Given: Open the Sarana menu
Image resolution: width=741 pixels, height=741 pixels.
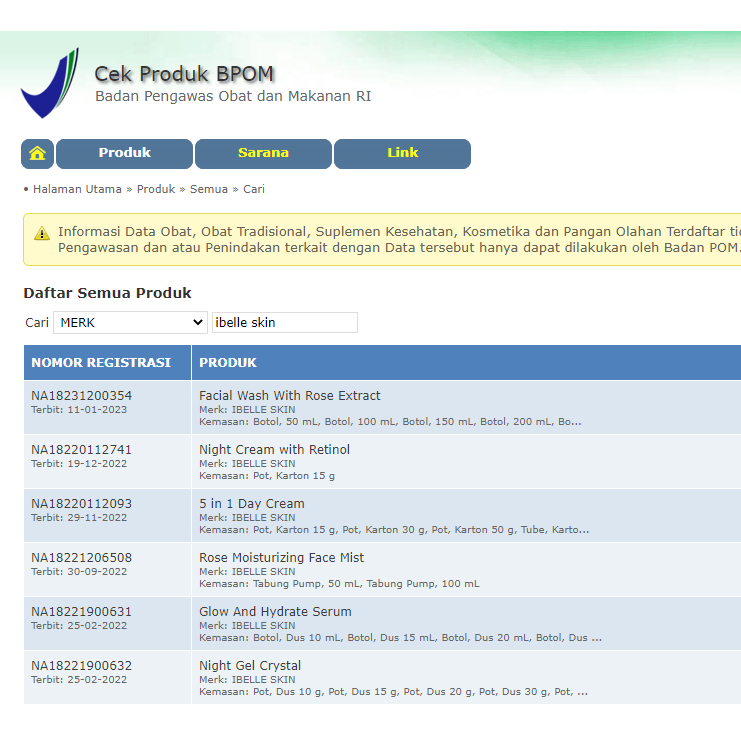Looking at the screenshot, I should click(263, 154).
